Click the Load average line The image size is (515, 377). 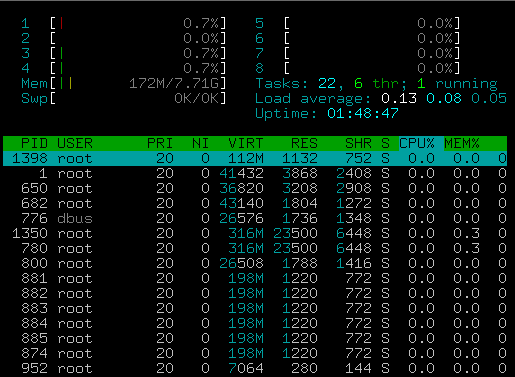381,98
